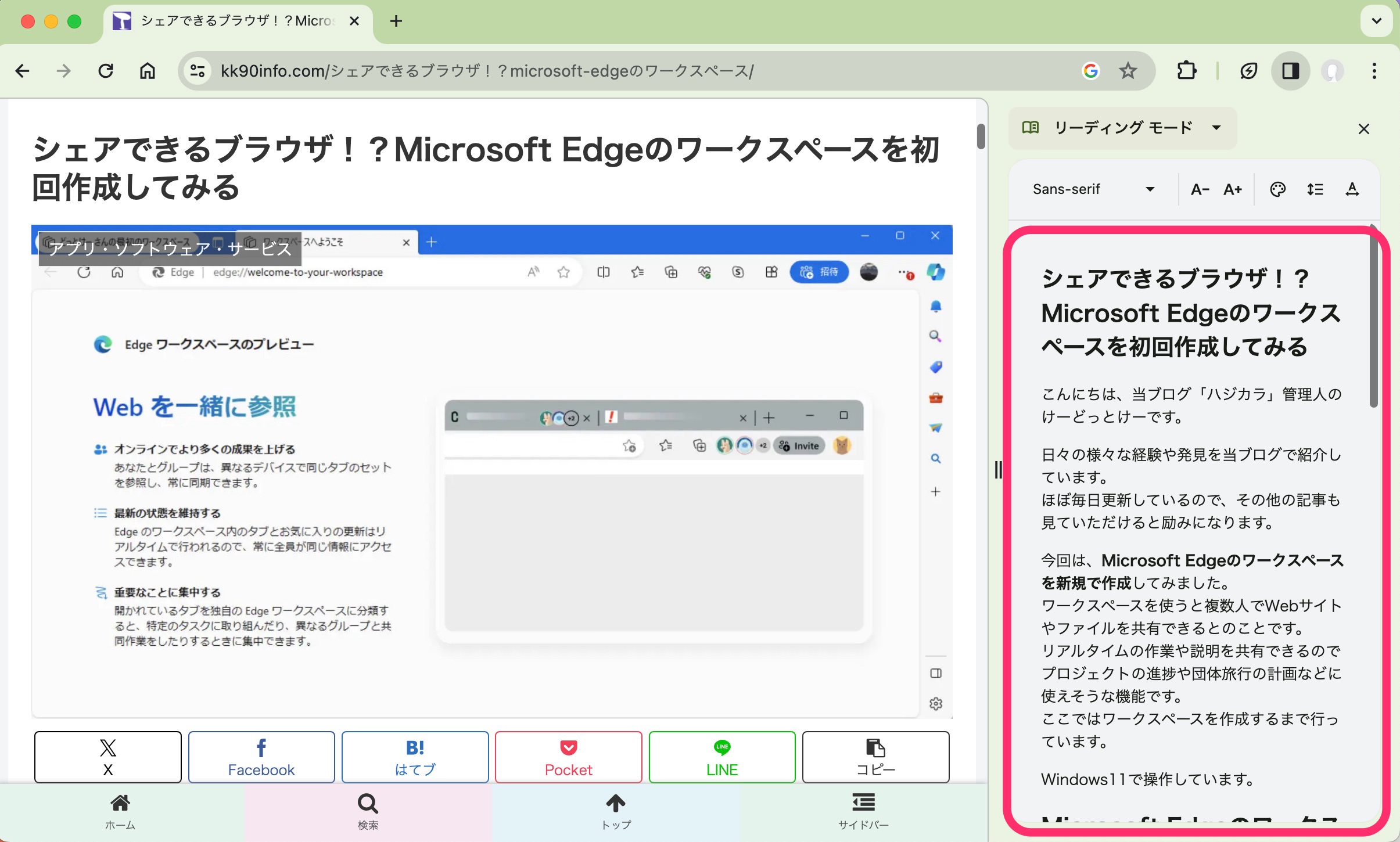Share article via LINE
The height and width of the screenshot is (842, 1400).
722,757
